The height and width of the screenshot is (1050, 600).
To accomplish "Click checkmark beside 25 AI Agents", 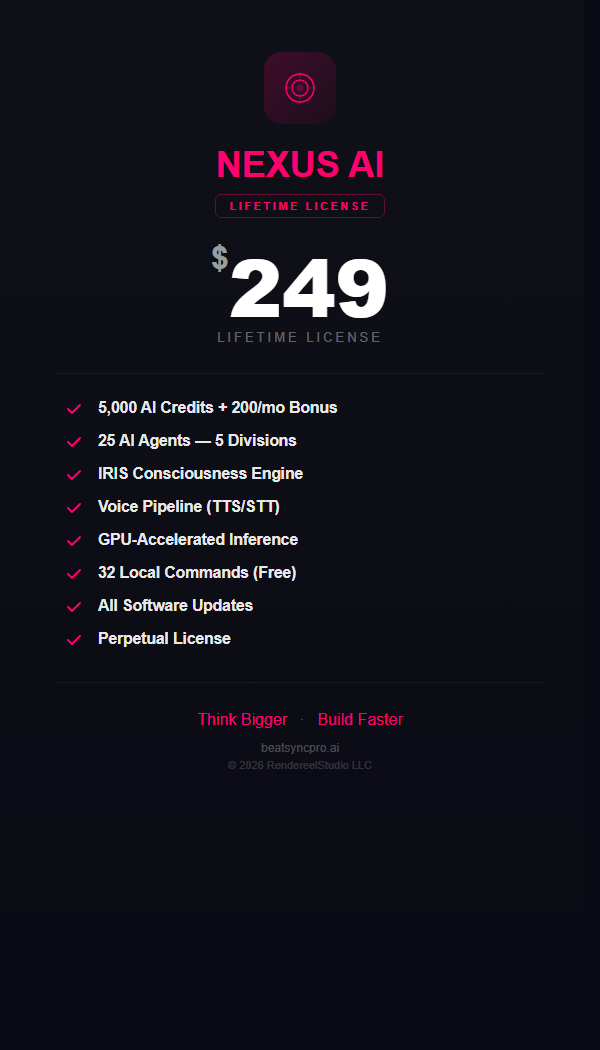I will [x=74, y=441].
